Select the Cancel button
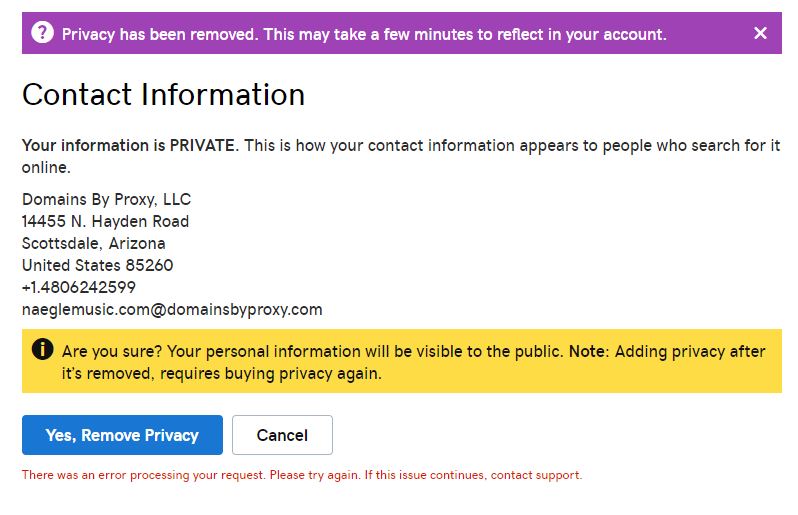798x515 pixels. (x=282, y=435)
